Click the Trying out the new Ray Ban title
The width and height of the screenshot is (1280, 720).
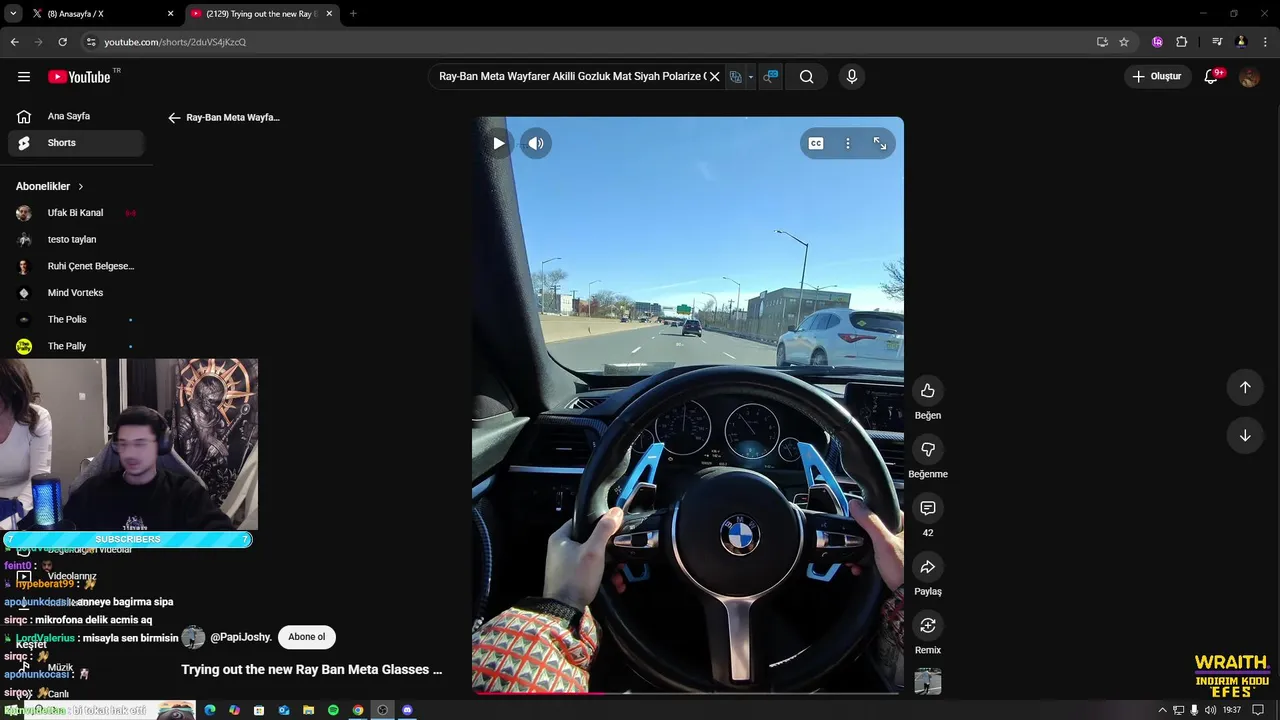tap(311, 670)
